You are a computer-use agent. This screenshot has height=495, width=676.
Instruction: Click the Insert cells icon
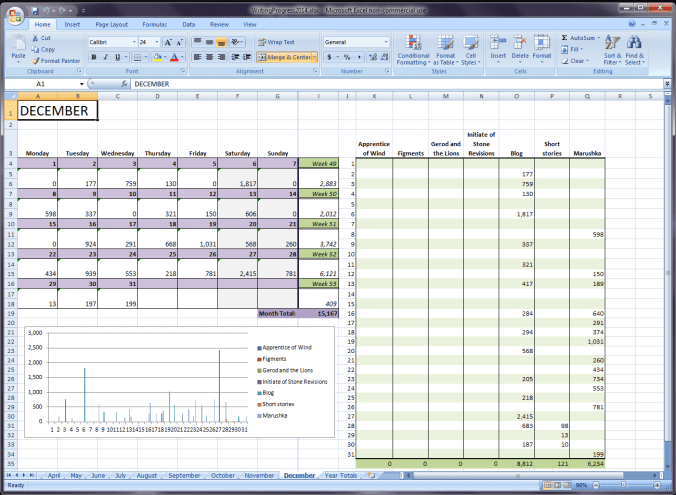pyautogui.click(x=498, y=42)
